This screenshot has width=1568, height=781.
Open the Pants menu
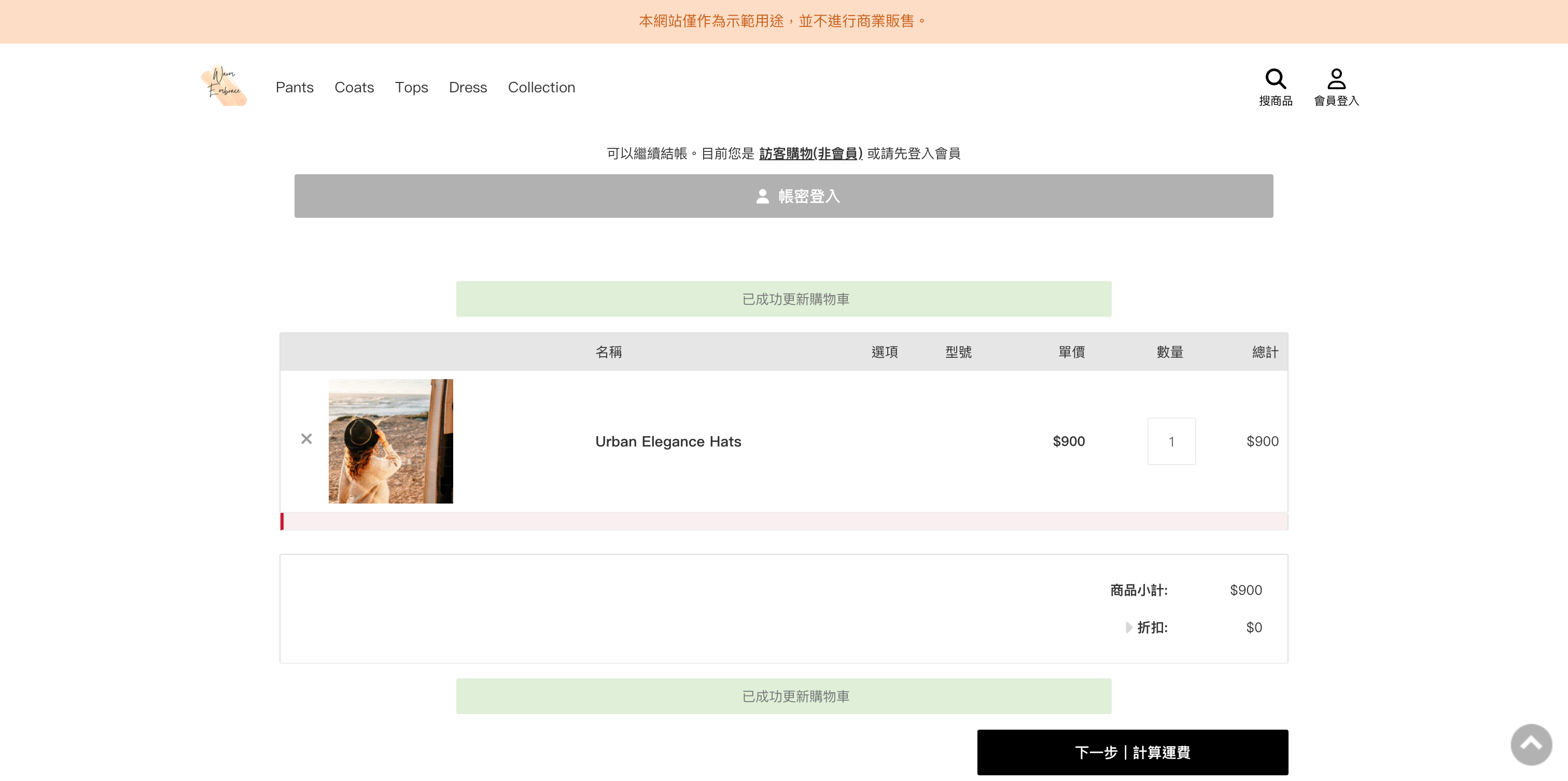[295, 87]
